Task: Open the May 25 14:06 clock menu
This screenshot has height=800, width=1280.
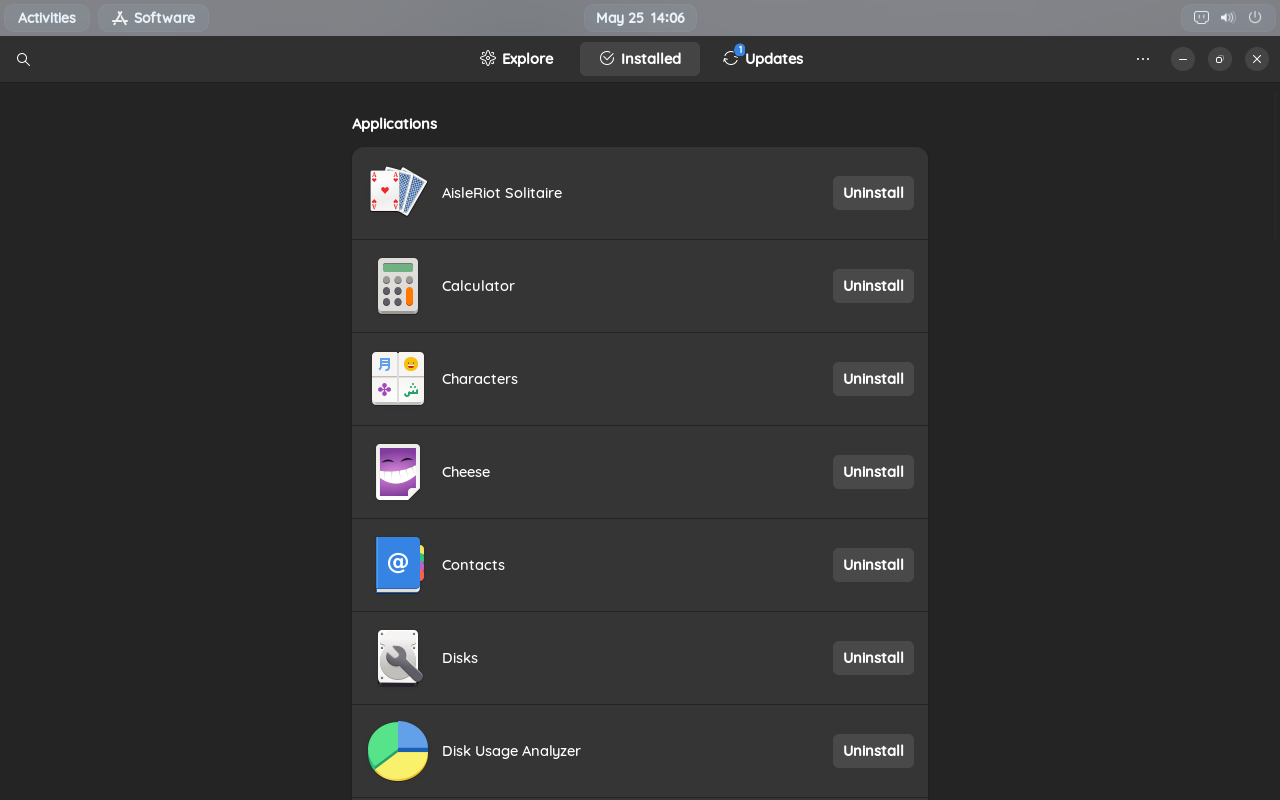Action: [x=640, y=18]
